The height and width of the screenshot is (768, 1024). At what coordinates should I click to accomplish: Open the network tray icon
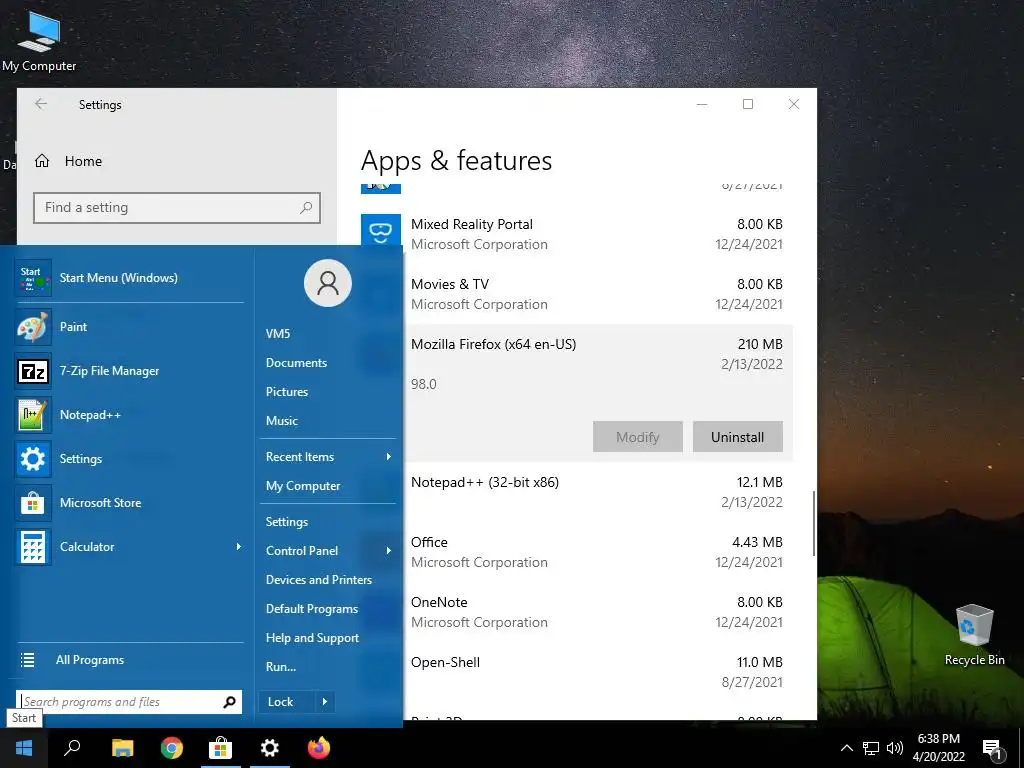(x=871, y=748)
